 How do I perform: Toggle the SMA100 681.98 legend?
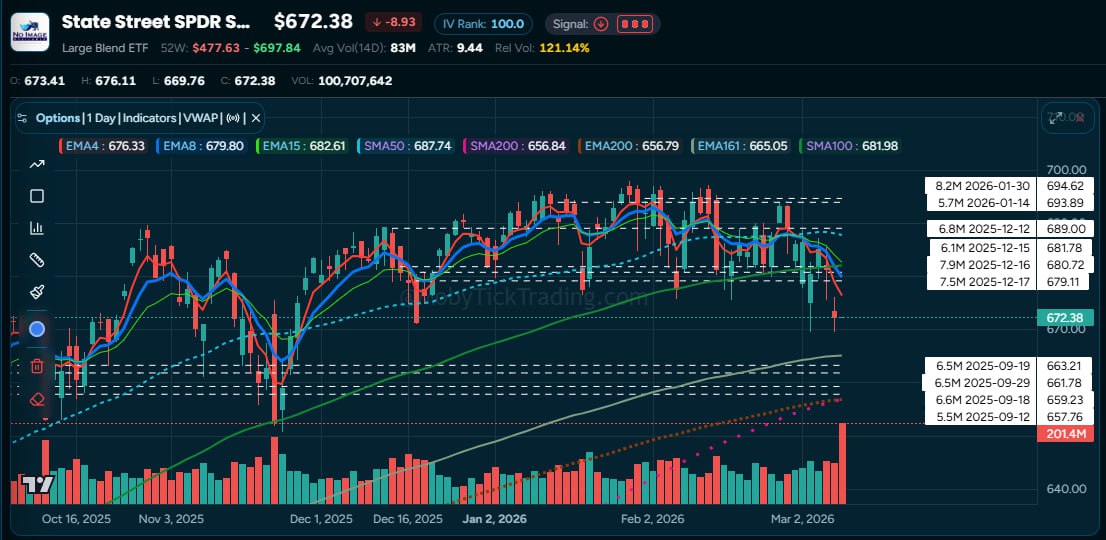[849, 146]
